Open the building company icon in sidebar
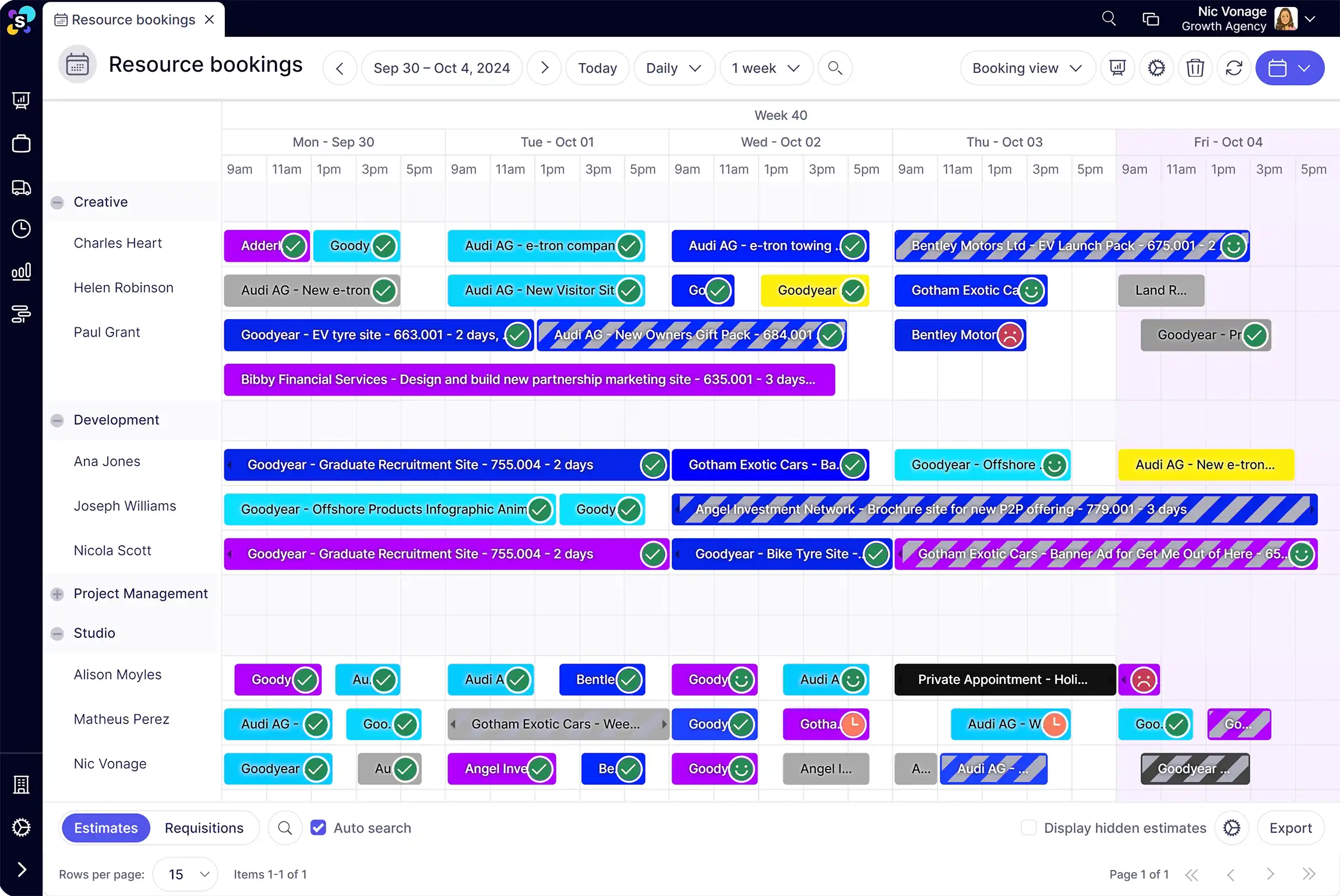1340x896 pixels. 21,785
